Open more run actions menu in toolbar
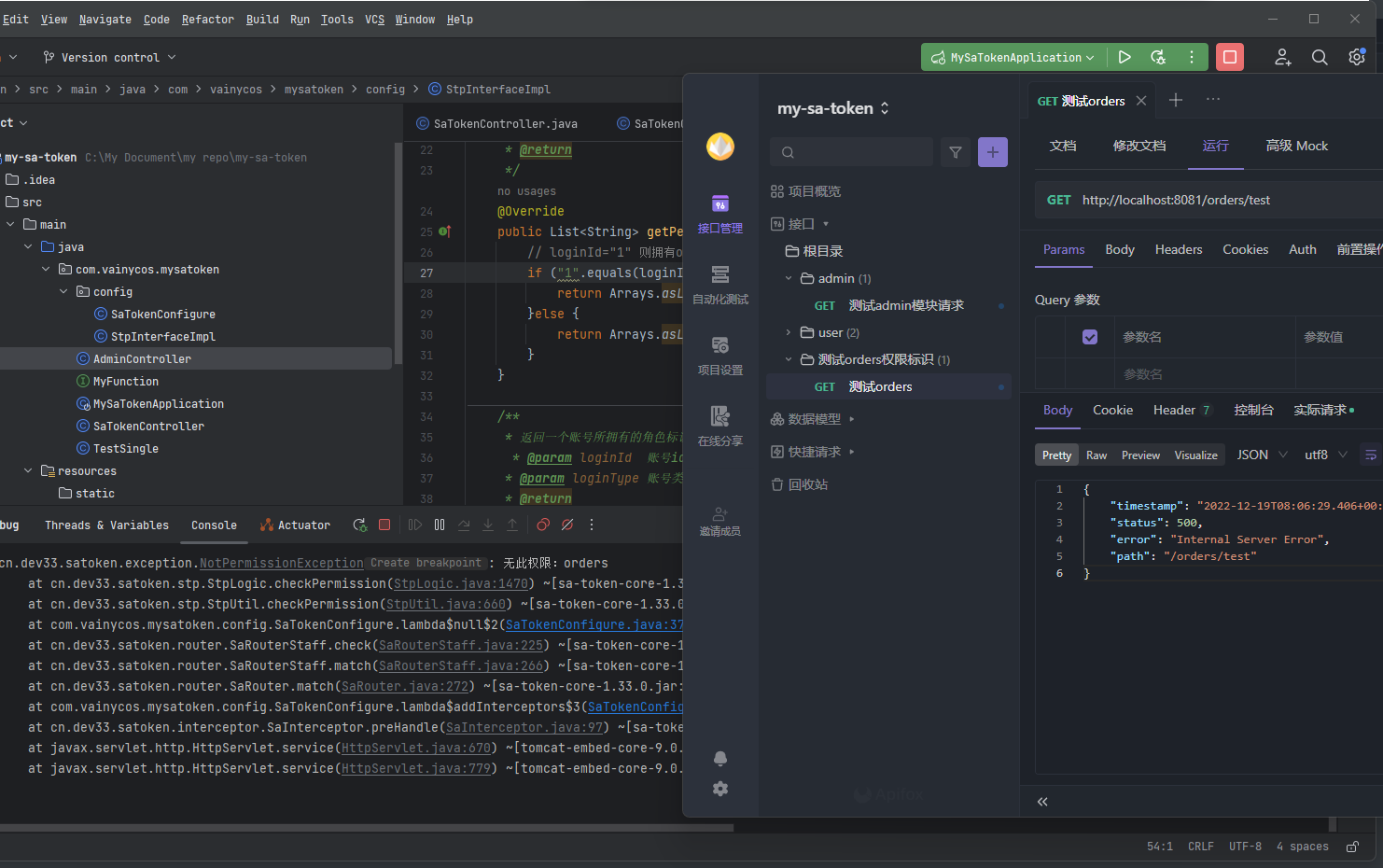This screenshot has width=1383, height=868. point(1192,57)
